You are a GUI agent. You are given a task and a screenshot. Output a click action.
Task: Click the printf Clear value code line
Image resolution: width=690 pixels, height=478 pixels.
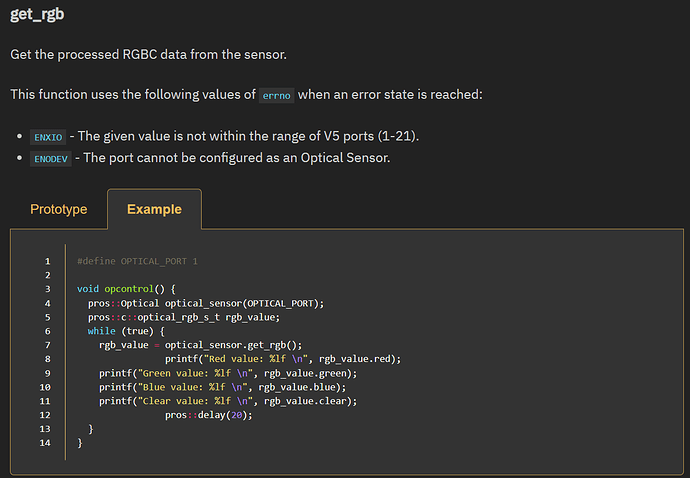tap(228, 401)
